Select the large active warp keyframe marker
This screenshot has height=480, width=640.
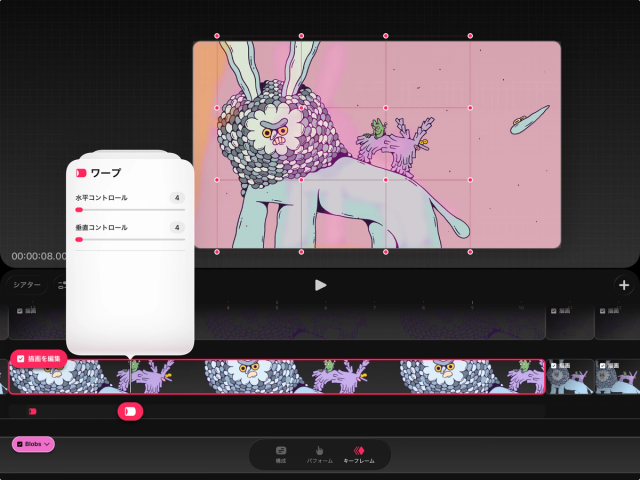point(130,411)
